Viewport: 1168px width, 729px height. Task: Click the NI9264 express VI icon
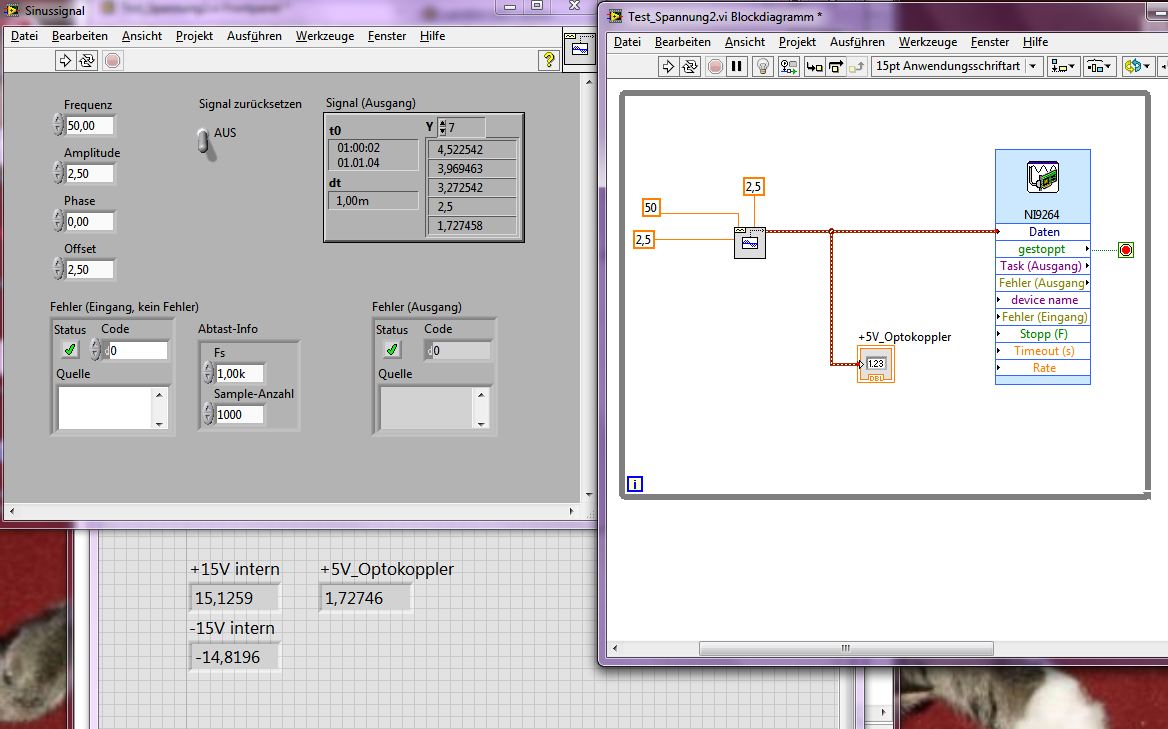point(1042,178)
